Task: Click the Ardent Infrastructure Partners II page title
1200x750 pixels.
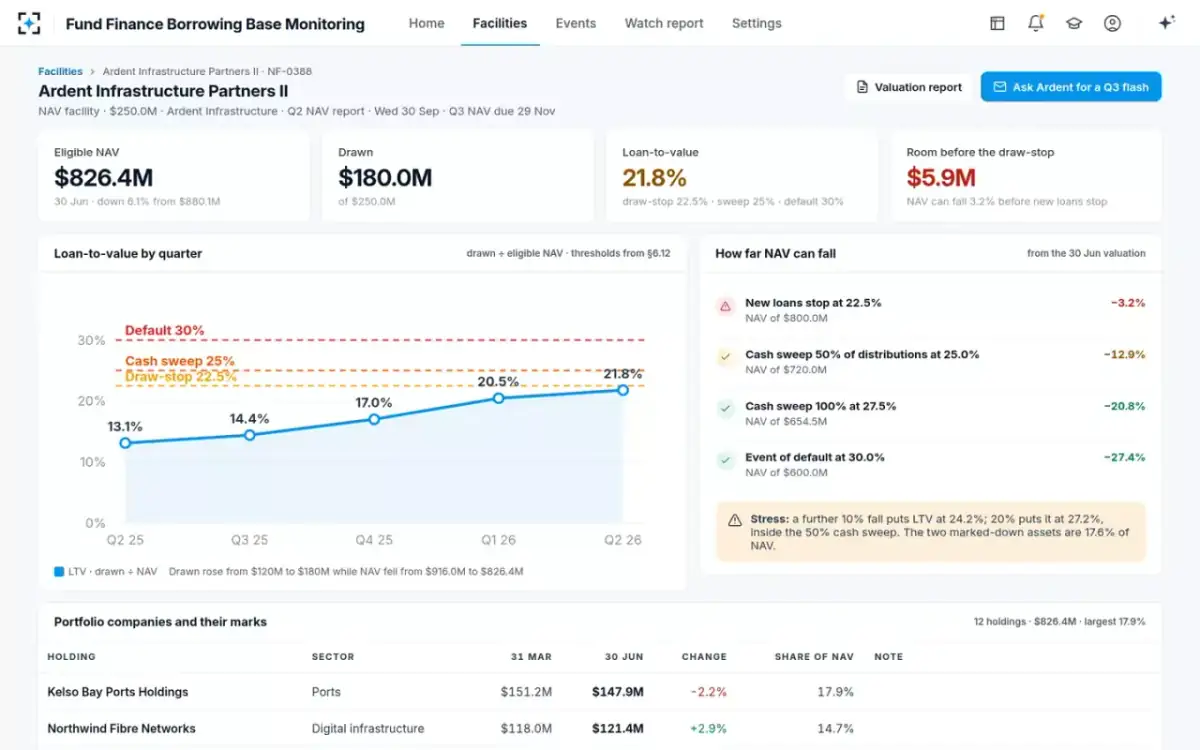Action: point(163,91)
